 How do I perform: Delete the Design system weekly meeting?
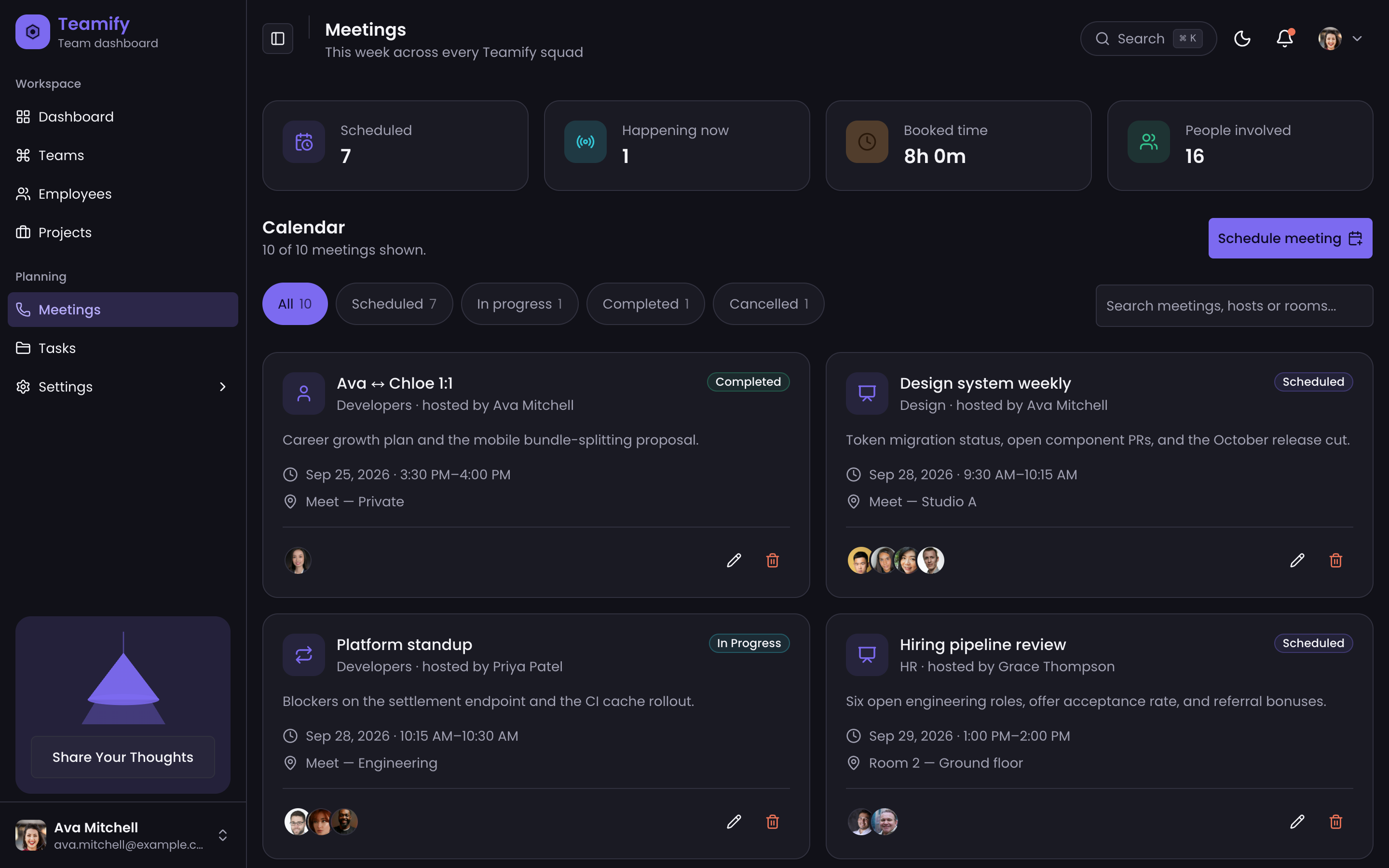point(1335,560)
